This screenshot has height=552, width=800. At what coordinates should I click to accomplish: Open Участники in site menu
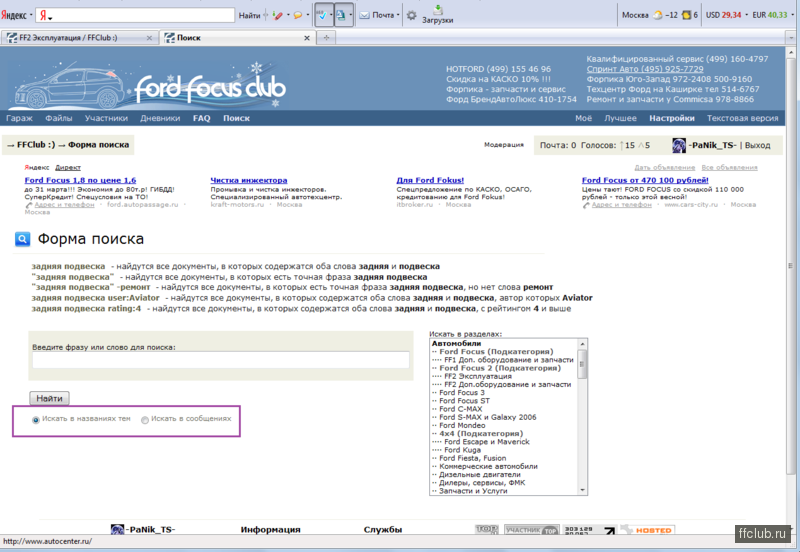[x=106, y=118]
